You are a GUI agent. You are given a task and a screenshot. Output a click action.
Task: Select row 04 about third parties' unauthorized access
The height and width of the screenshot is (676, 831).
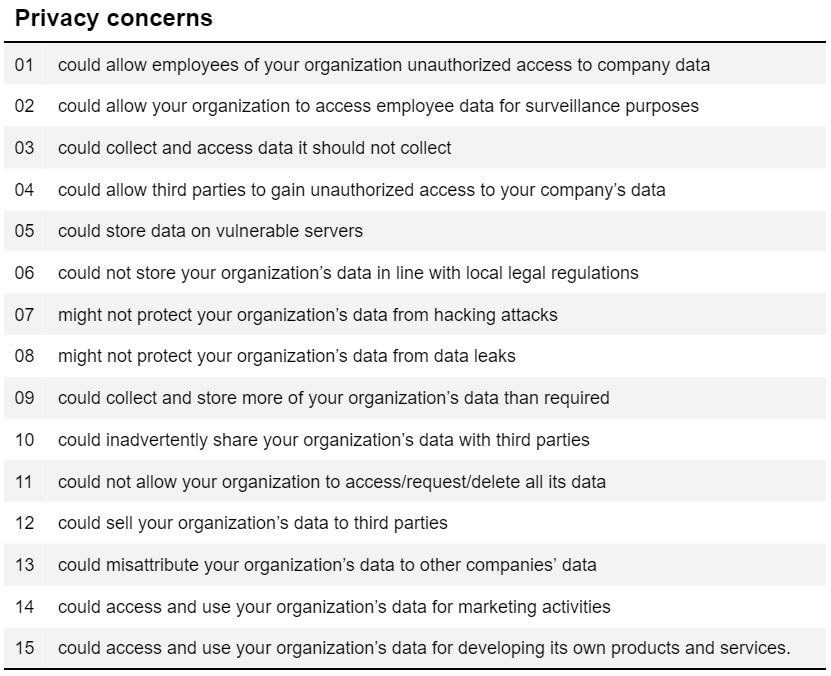coord(415,190)
